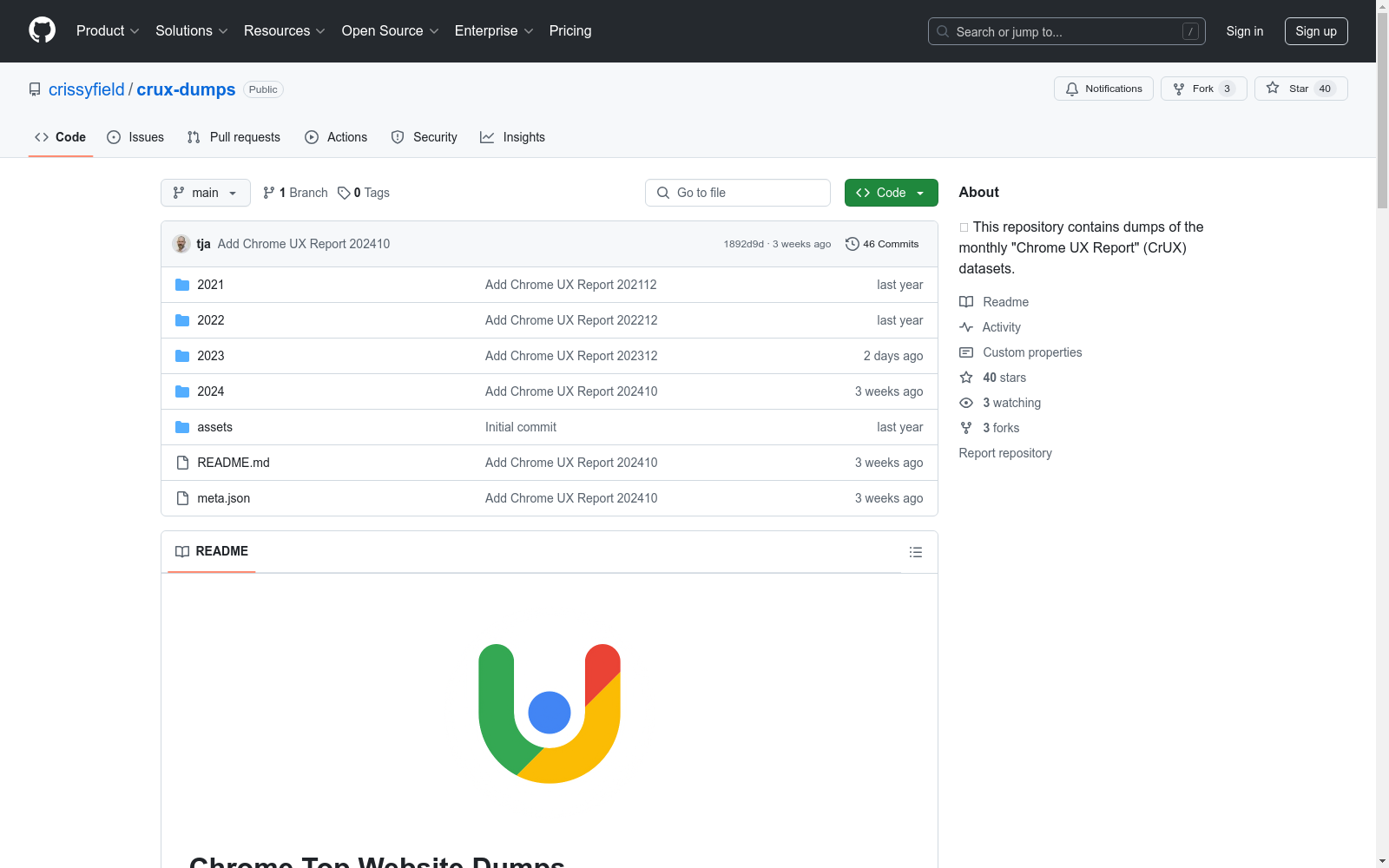Open the Issues tab

[135, 137]
